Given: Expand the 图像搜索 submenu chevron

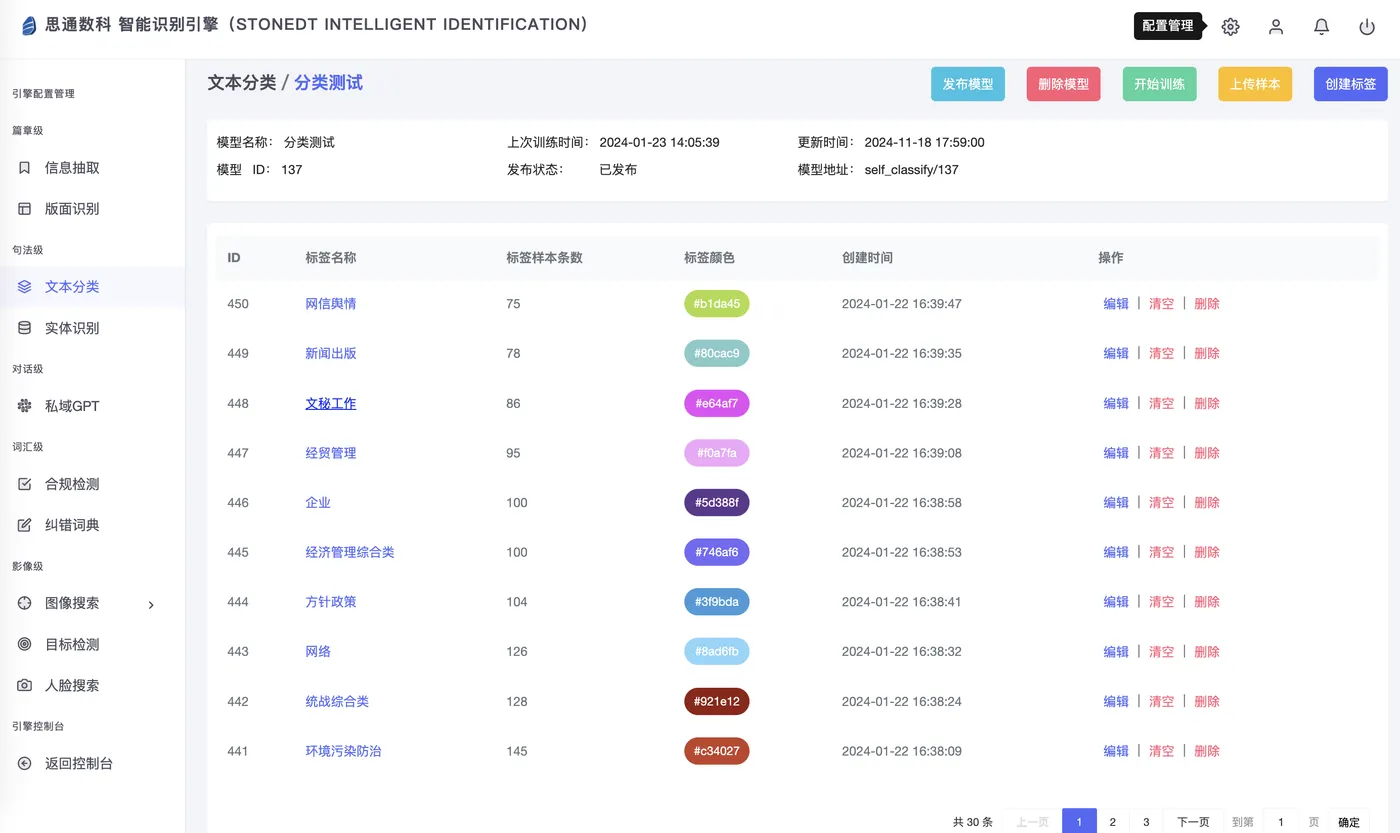Looking at the screenshot, I should click(151, 604).
